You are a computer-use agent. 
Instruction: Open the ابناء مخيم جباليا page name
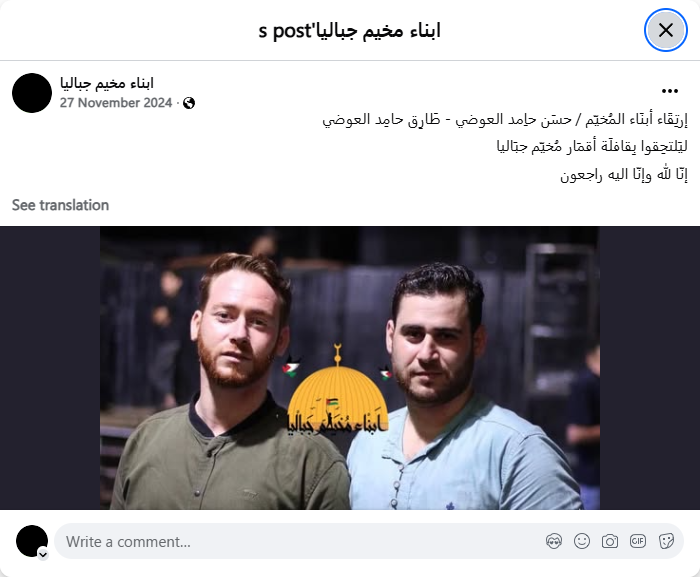(107, 84)
